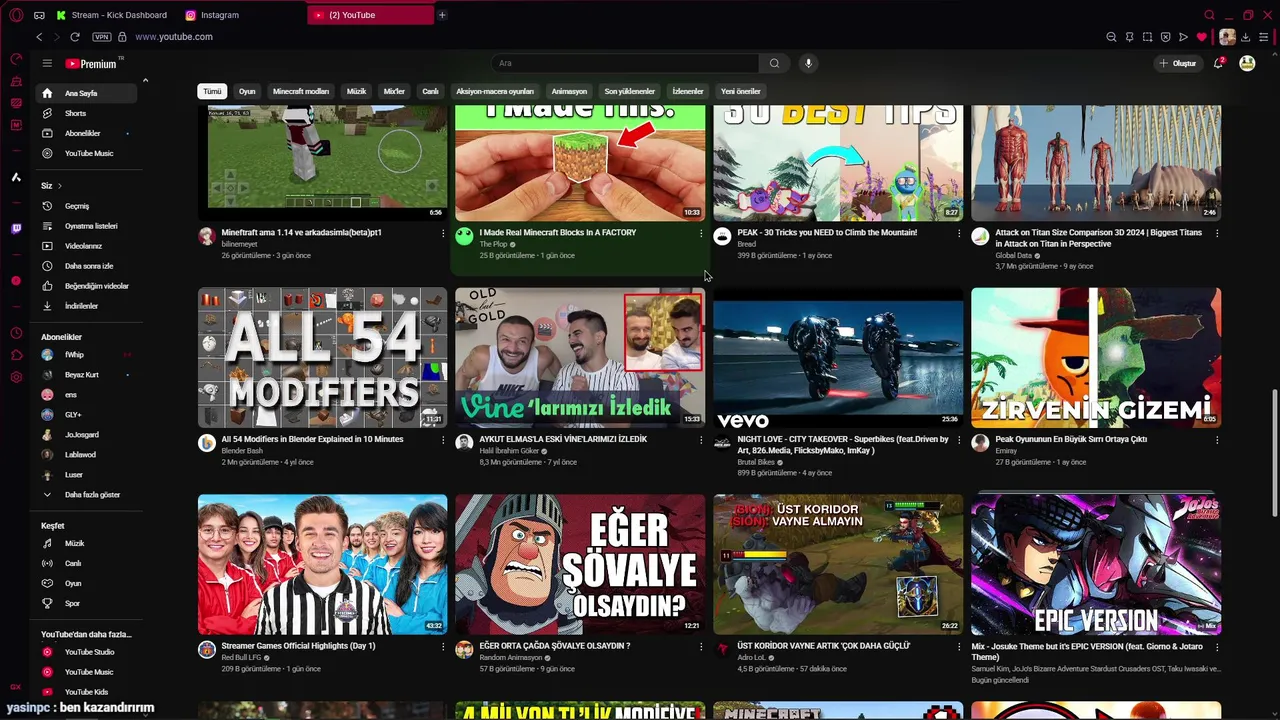The width and height of the screenshot is (1280, 720).
Task: Open the YouTube account avatar menu
Action: 1247,63
